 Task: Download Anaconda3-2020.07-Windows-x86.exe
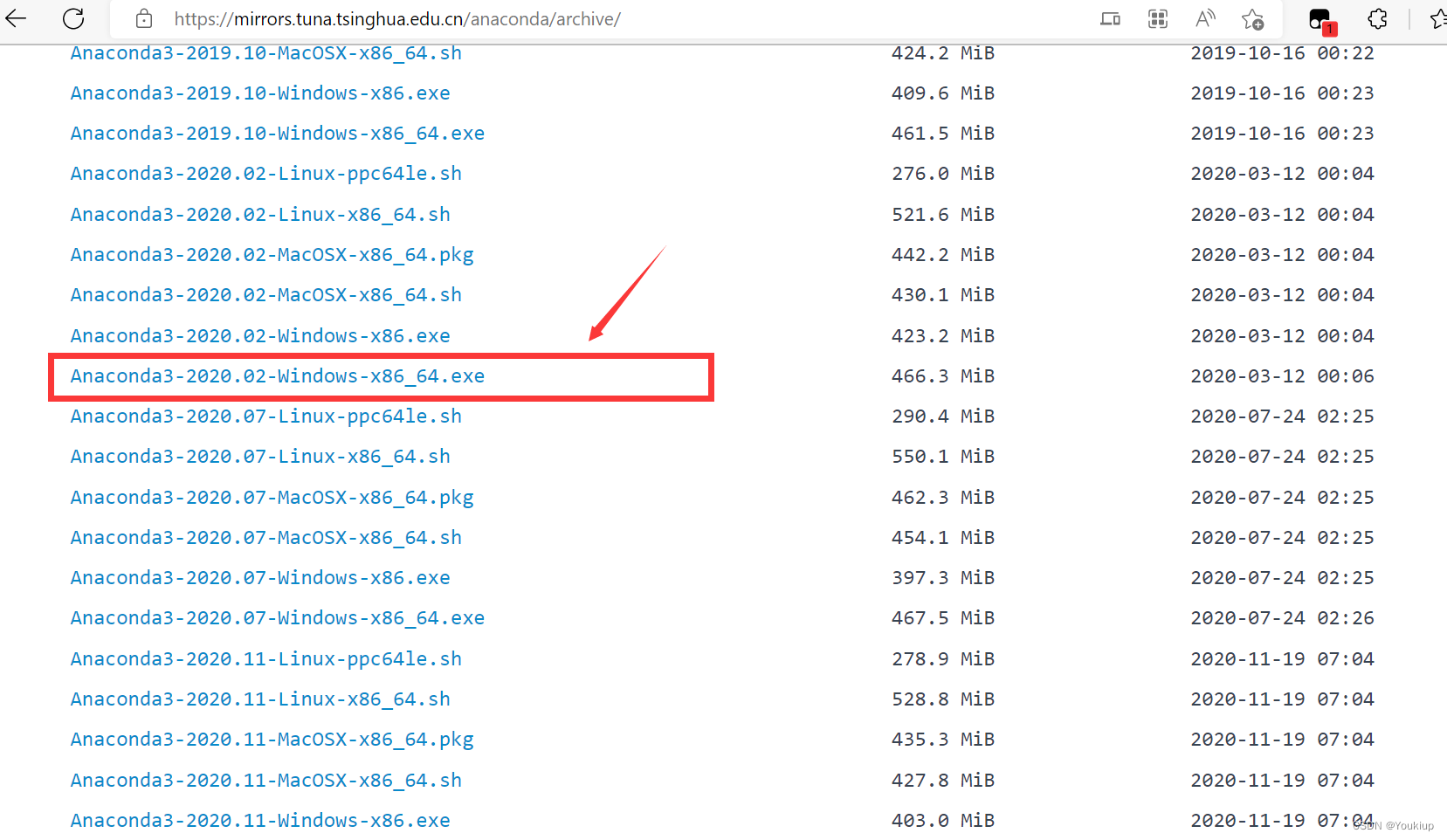[260, 578]
